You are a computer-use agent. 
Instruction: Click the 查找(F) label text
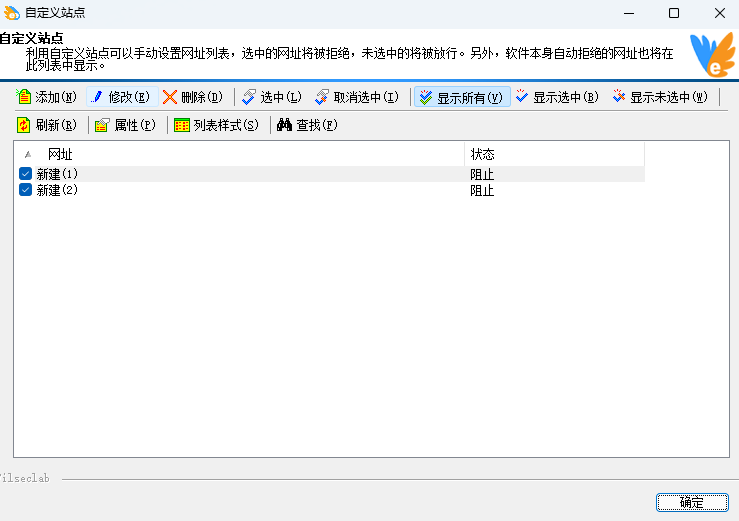(317, 125)
